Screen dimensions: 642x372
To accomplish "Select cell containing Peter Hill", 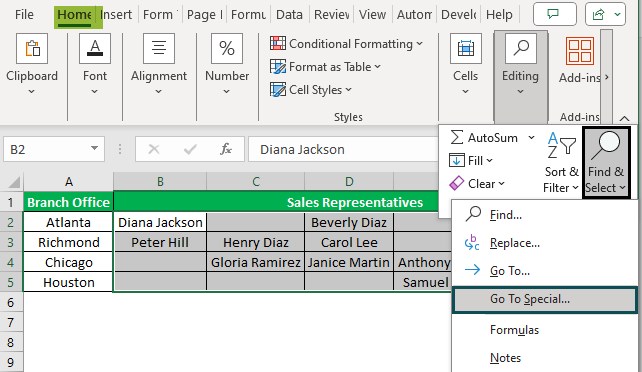I will (x=160, y=242).
